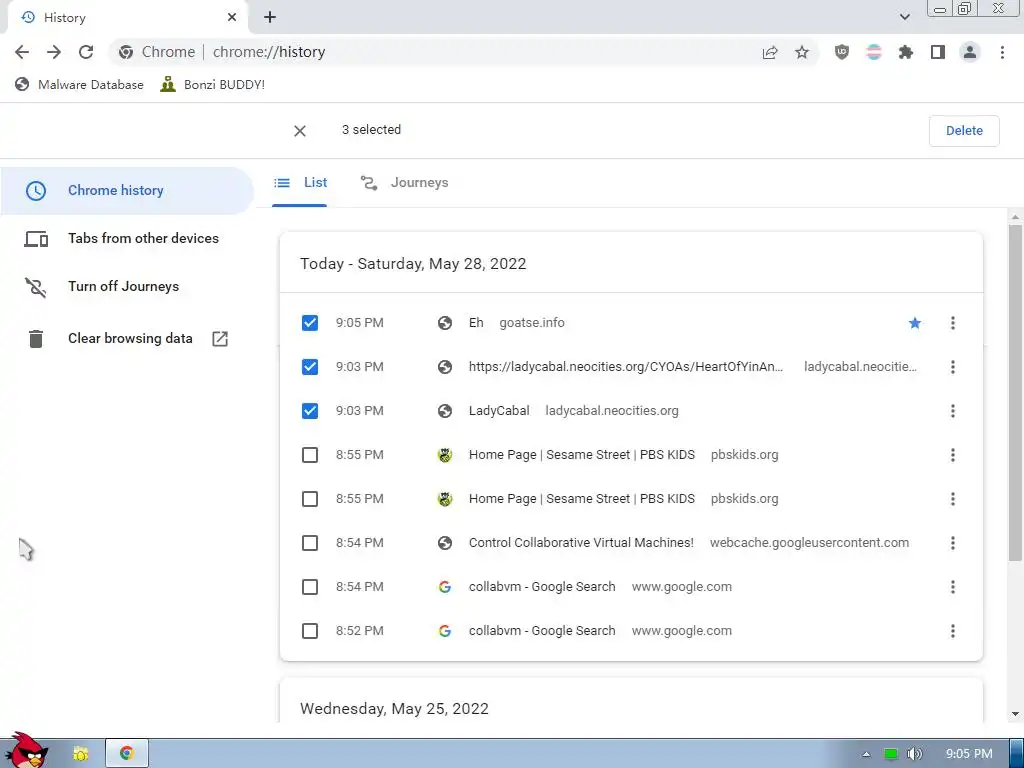Check the 8:52 PM collabvm Google Search entry
Viewport: 1024px width, 768px height.
tap(310, 631)
